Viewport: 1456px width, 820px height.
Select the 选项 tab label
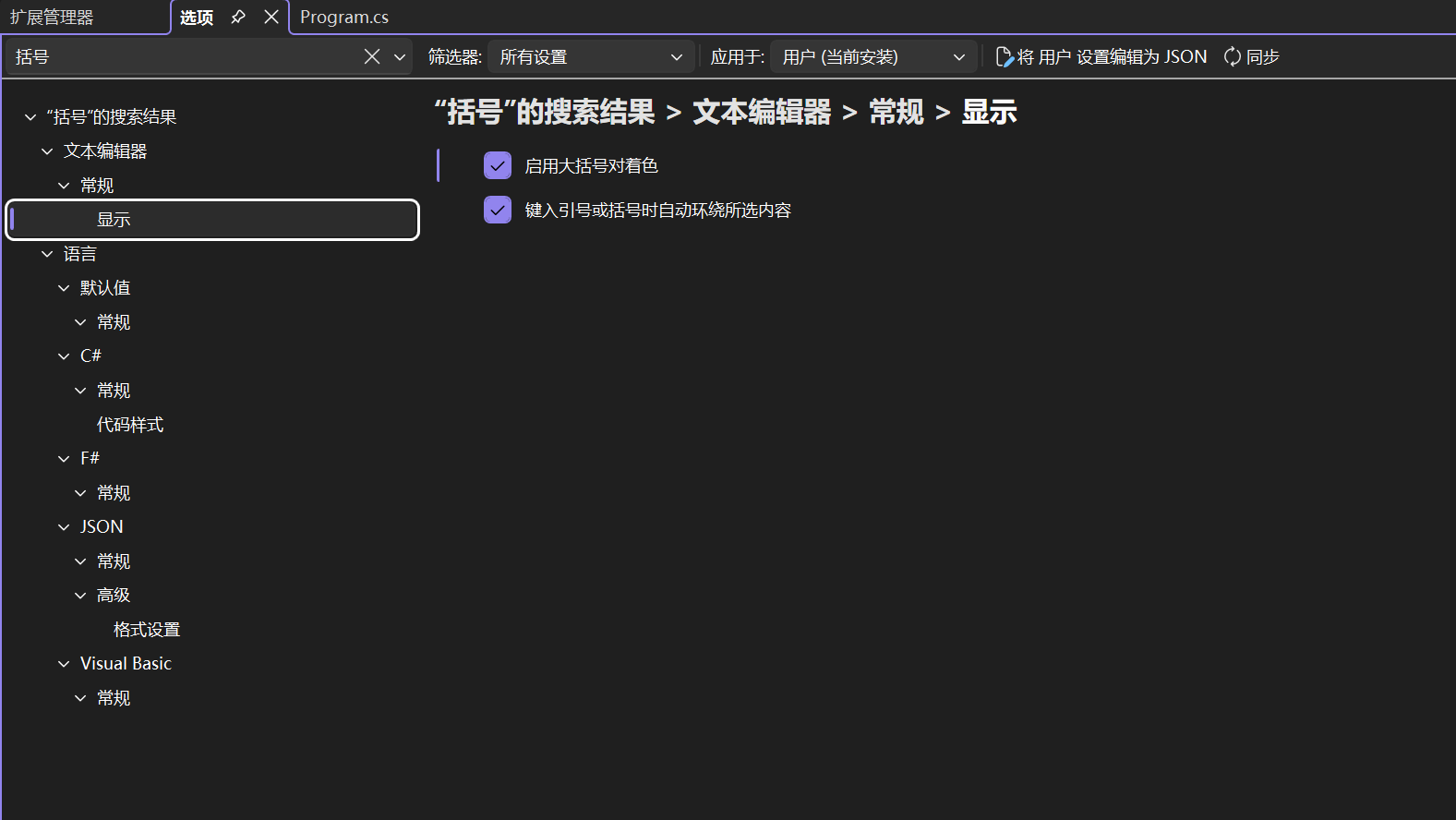[197, 17]
